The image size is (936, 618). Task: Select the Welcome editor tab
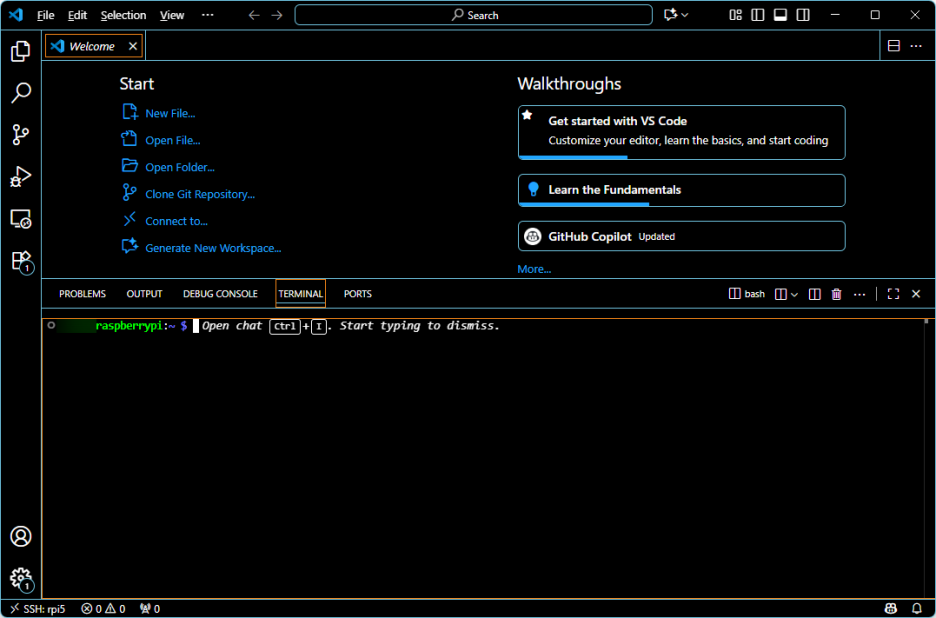[x=94, y=46]
